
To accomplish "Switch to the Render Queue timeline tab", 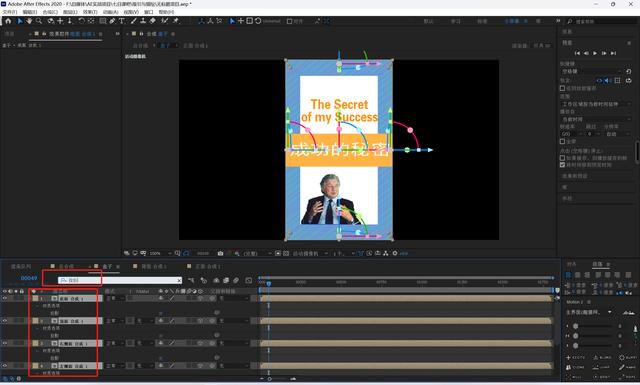I will tap(21, 267).
